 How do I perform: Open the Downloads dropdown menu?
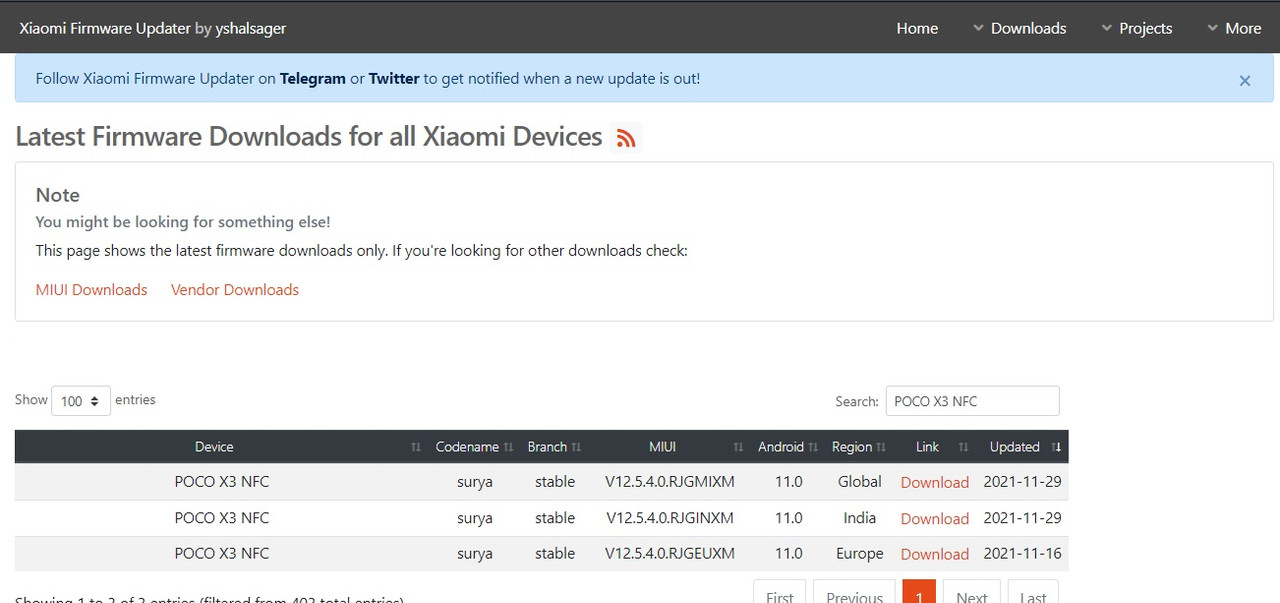(1019, 28)
